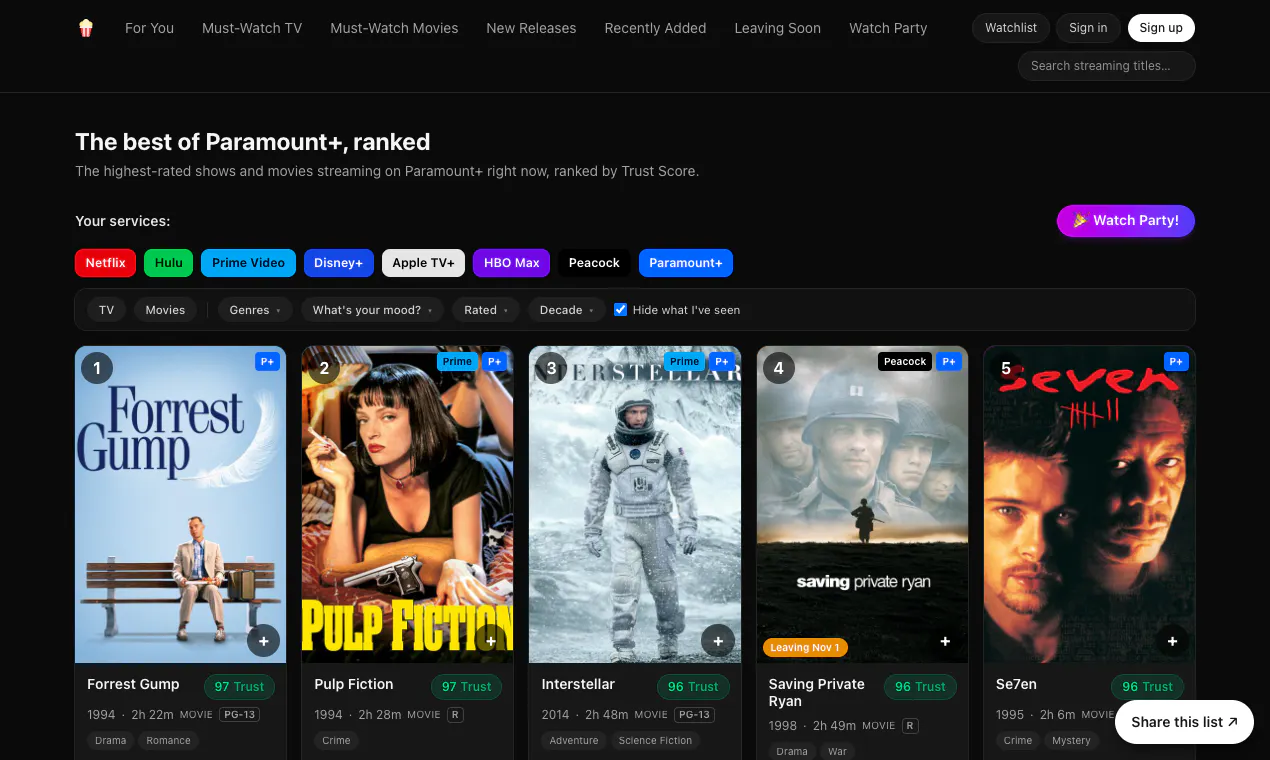Filter results by Movies
Screen dimensions: 1270x760
click(x=165, y=310)
